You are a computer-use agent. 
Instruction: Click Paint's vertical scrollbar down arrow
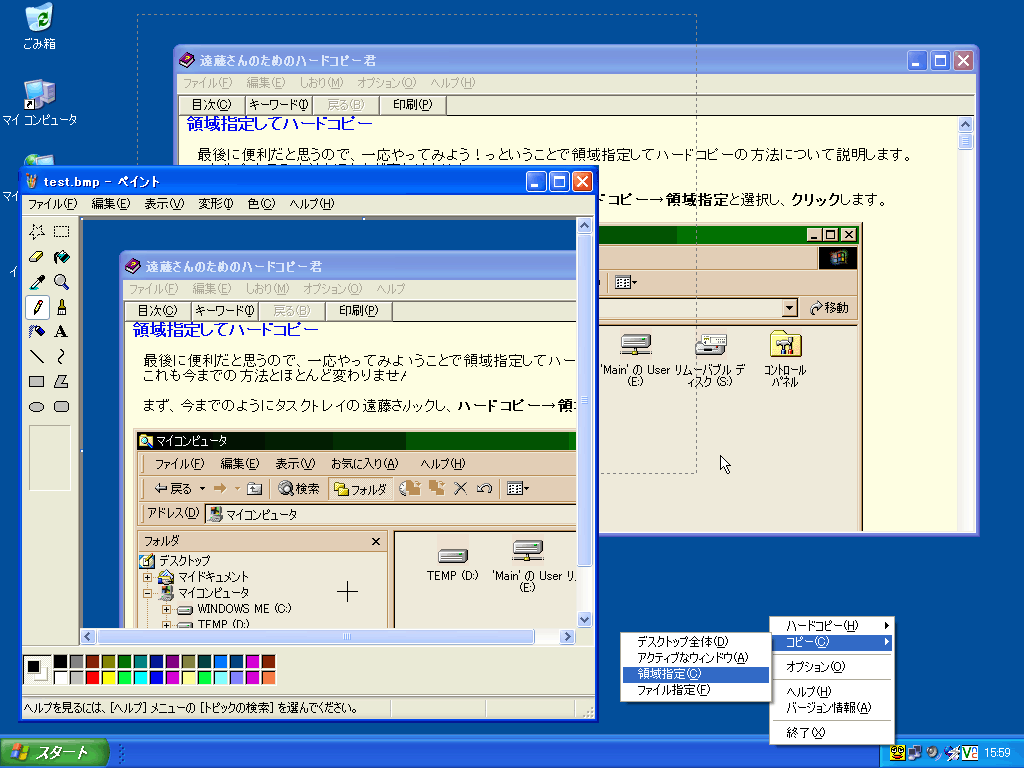click(x=584, y=619)
